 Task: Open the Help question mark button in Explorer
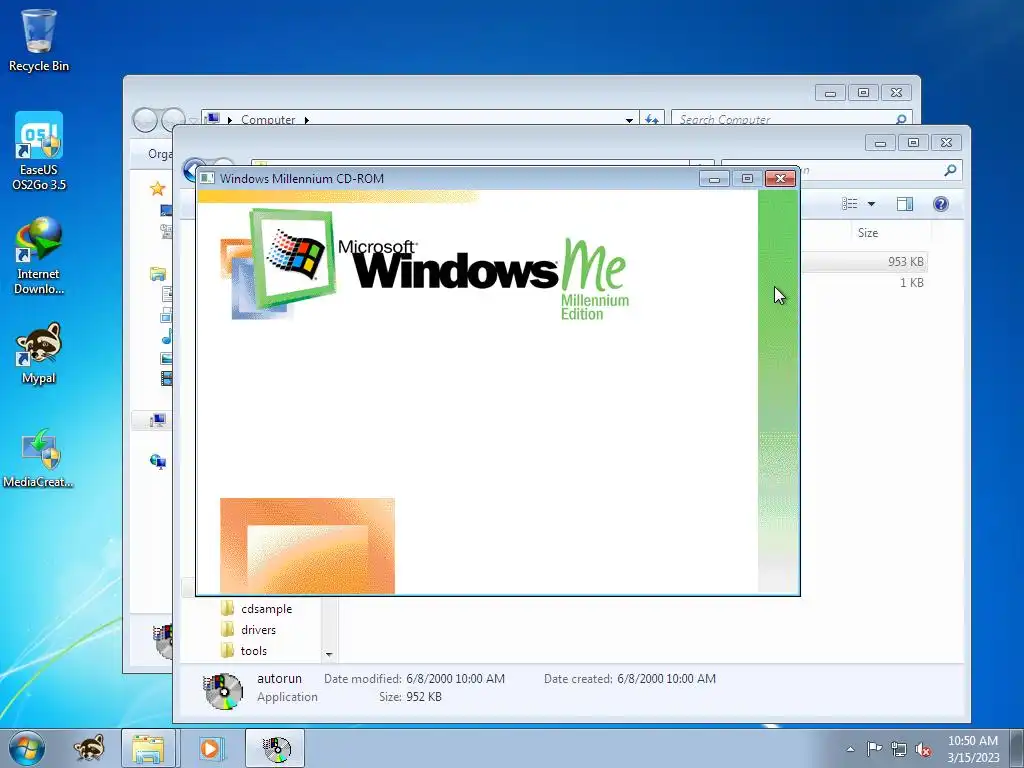click(x=940, y=204)
